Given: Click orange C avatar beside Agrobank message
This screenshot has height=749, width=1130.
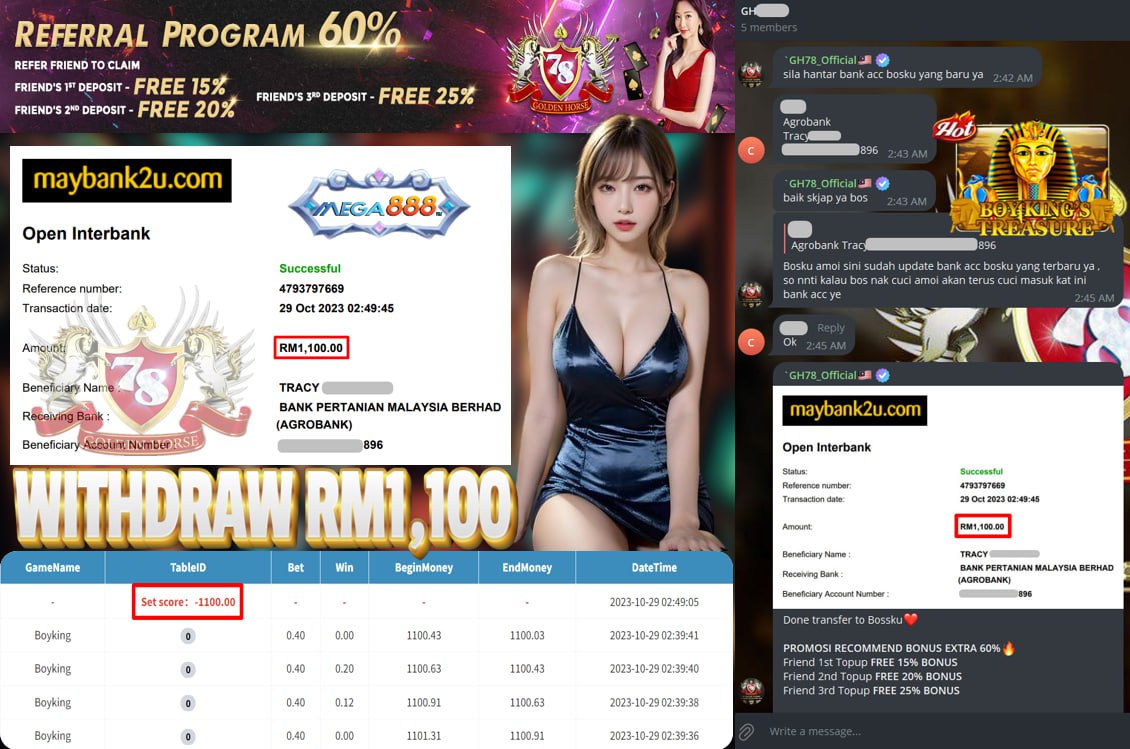Looking at the screenshot, I should 751,151.
